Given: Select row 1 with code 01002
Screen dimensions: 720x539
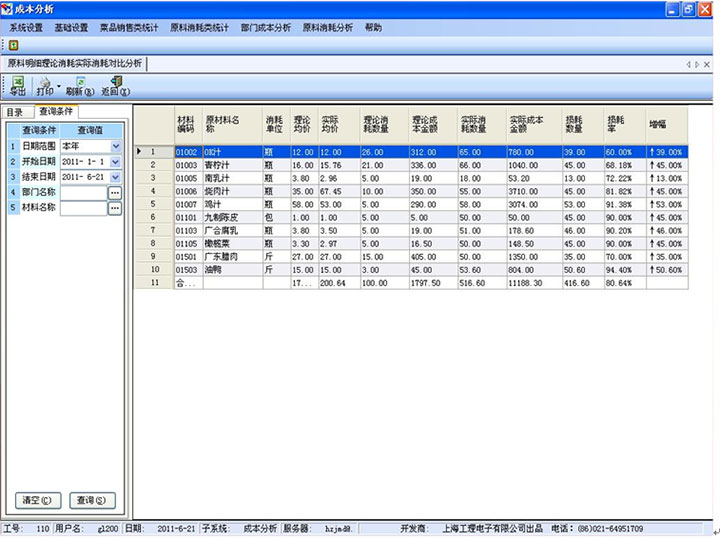Looking at the screenshot, I should click(412, 152).
